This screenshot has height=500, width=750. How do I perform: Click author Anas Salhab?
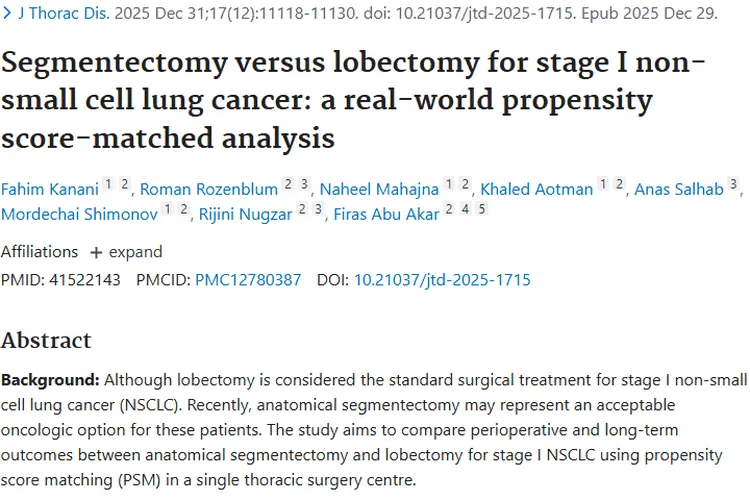(678, 189)
